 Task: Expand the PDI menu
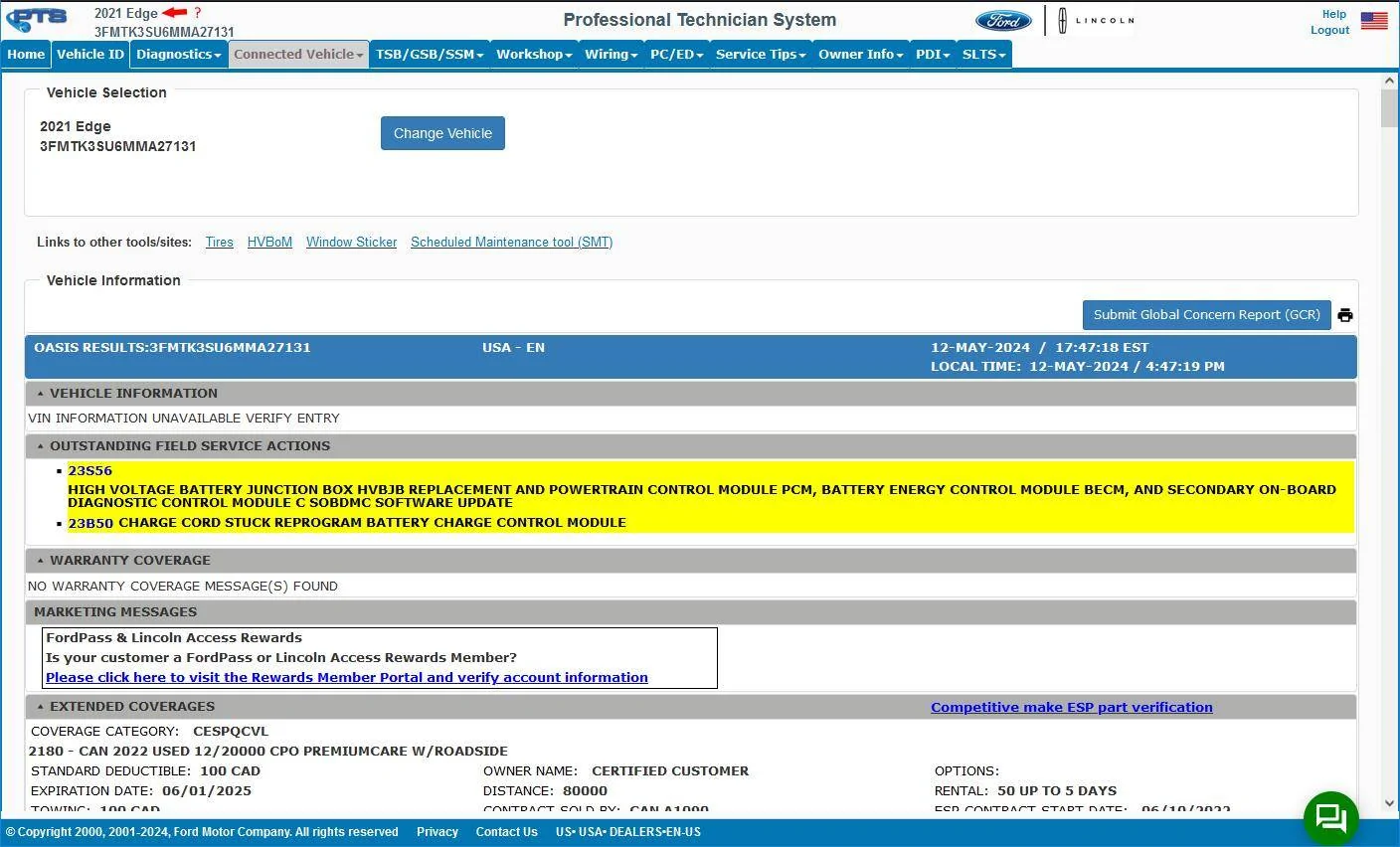coord(933,55)
